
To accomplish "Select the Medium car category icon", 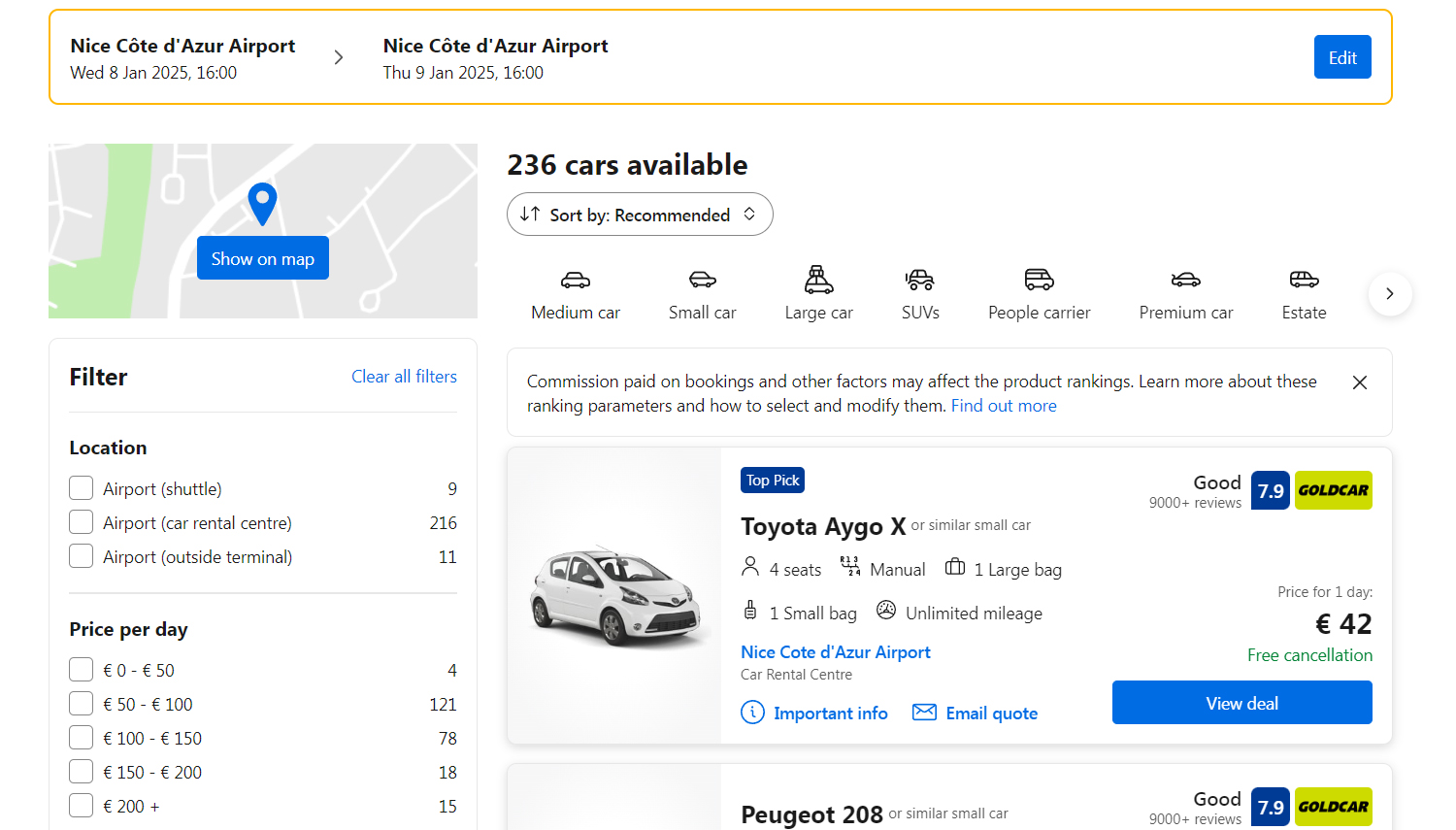I will point(576,281).
